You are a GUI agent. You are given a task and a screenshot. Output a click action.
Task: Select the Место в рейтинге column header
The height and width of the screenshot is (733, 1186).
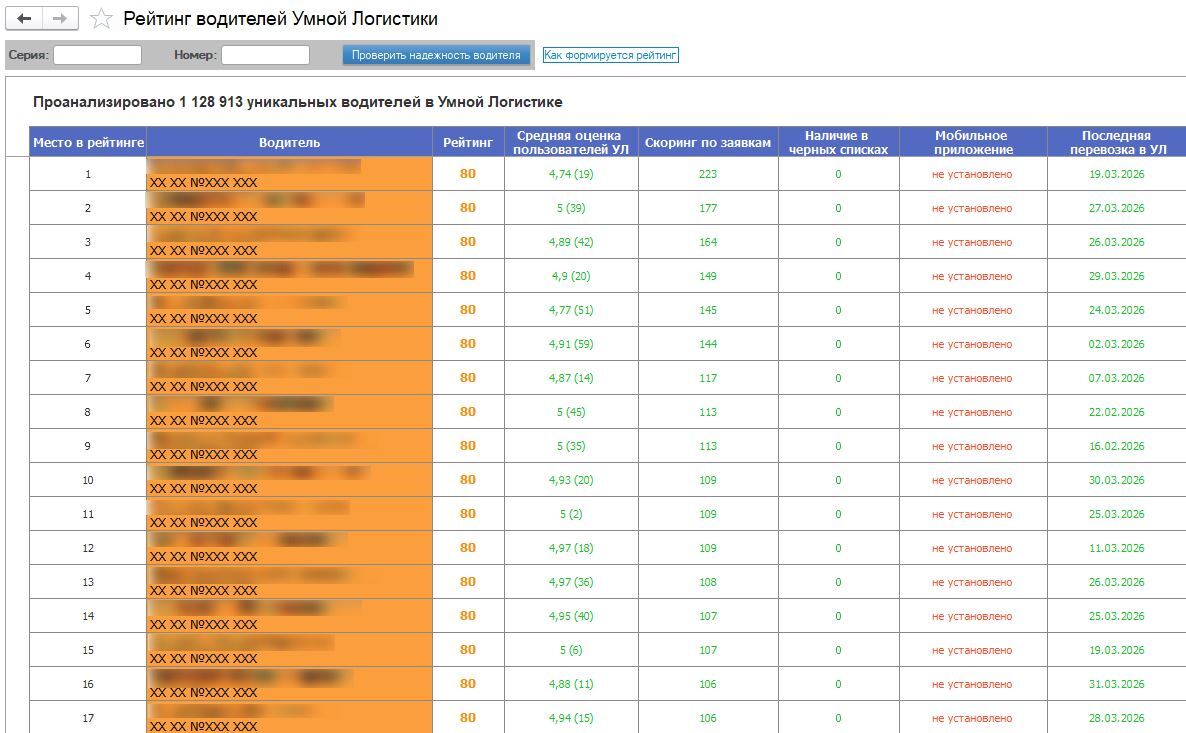pos(88,142)
